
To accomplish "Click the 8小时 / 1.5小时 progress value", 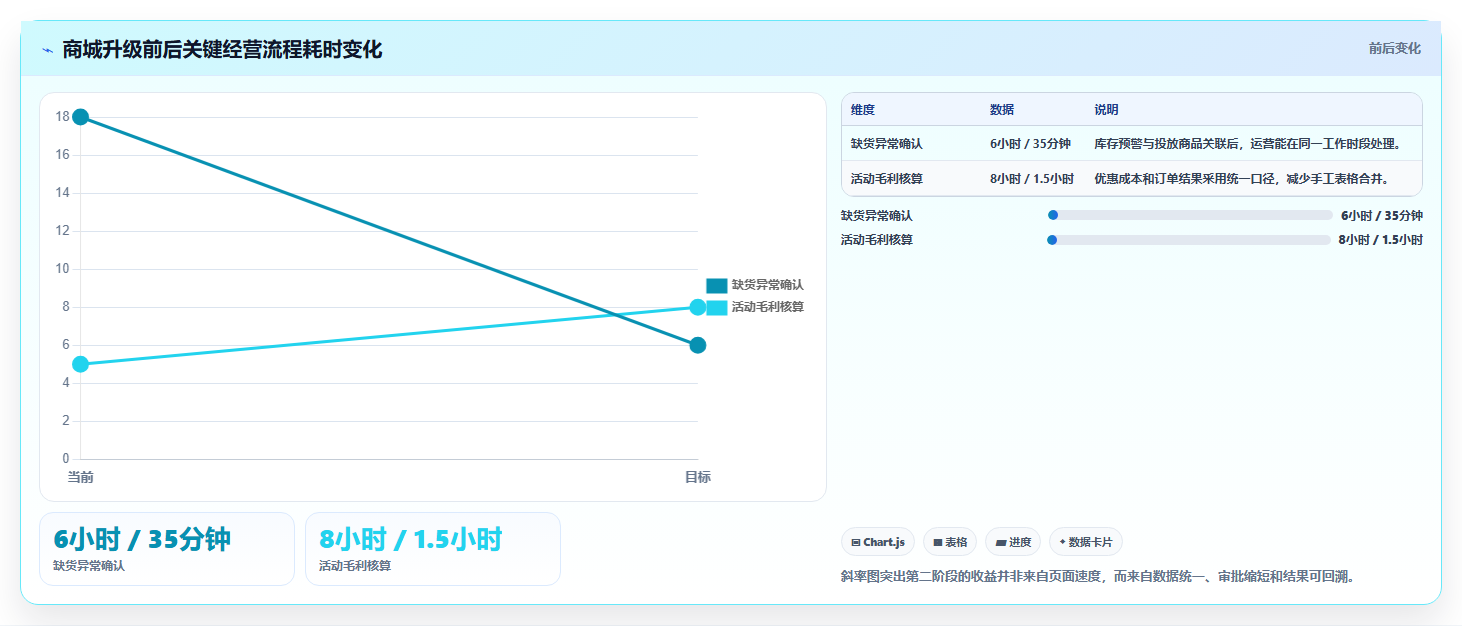I will (x=1381, y=240).
